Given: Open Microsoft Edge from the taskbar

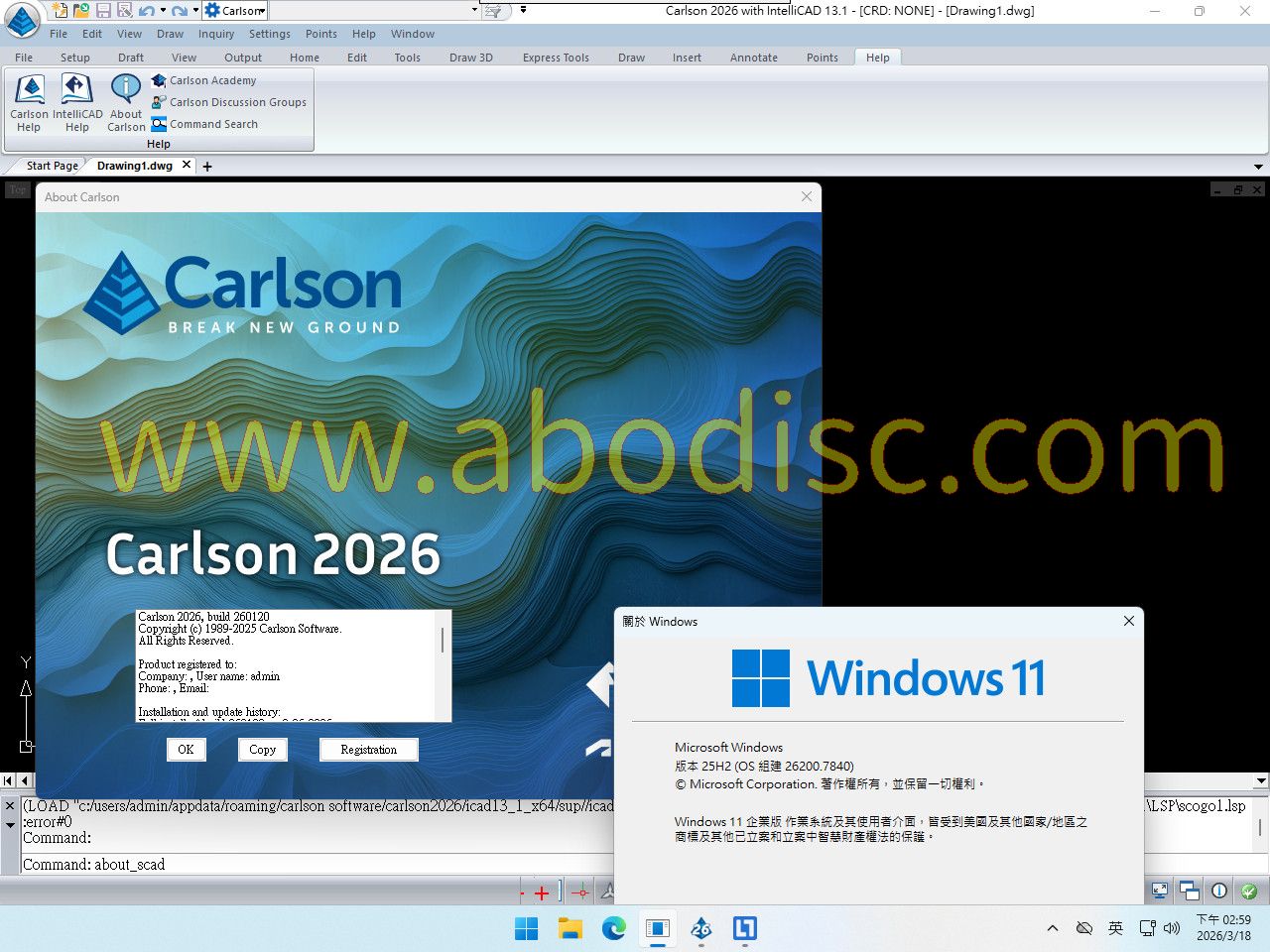Looking at the screenshot, I should click(x=613, y=928).
